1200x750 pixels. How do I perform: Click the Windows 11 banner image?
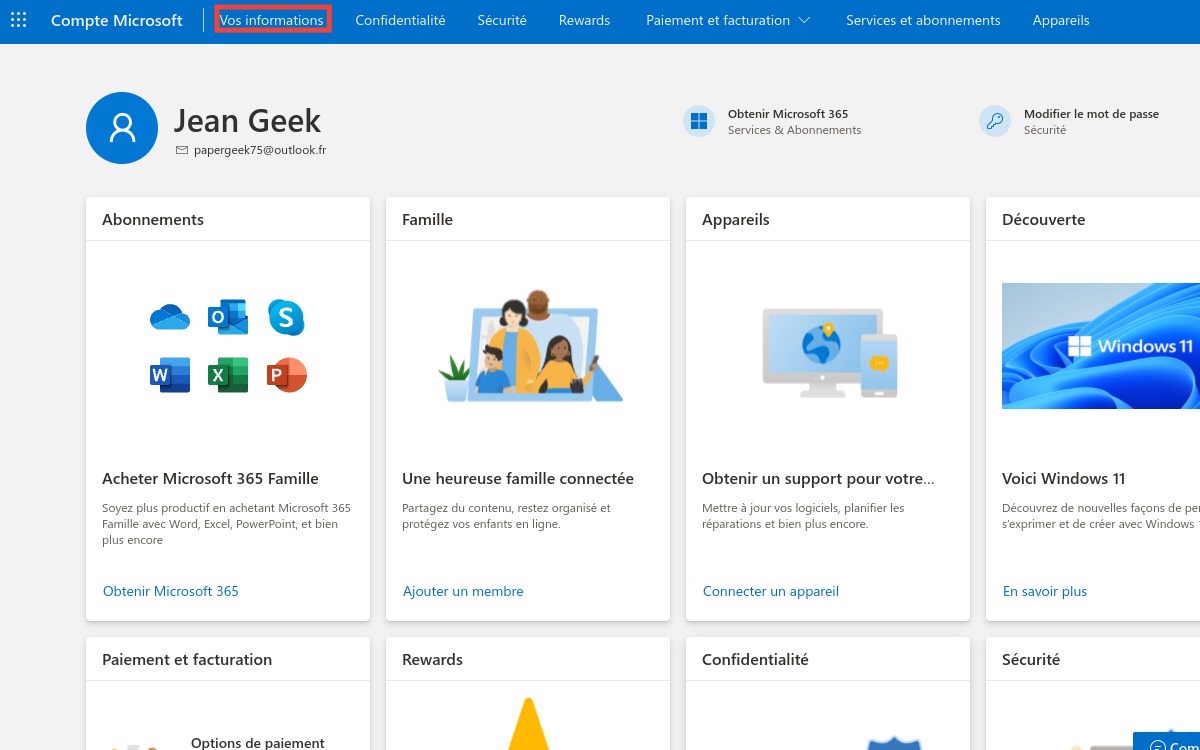1101,346
